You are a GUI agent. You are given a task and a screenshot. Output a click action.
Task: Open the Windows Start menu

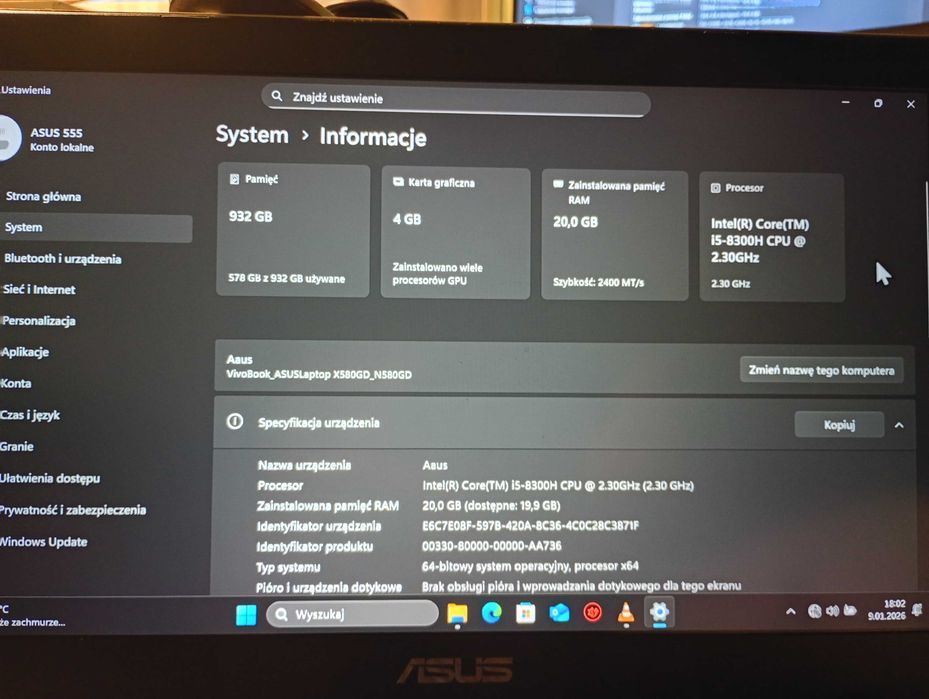pos(246,615)
